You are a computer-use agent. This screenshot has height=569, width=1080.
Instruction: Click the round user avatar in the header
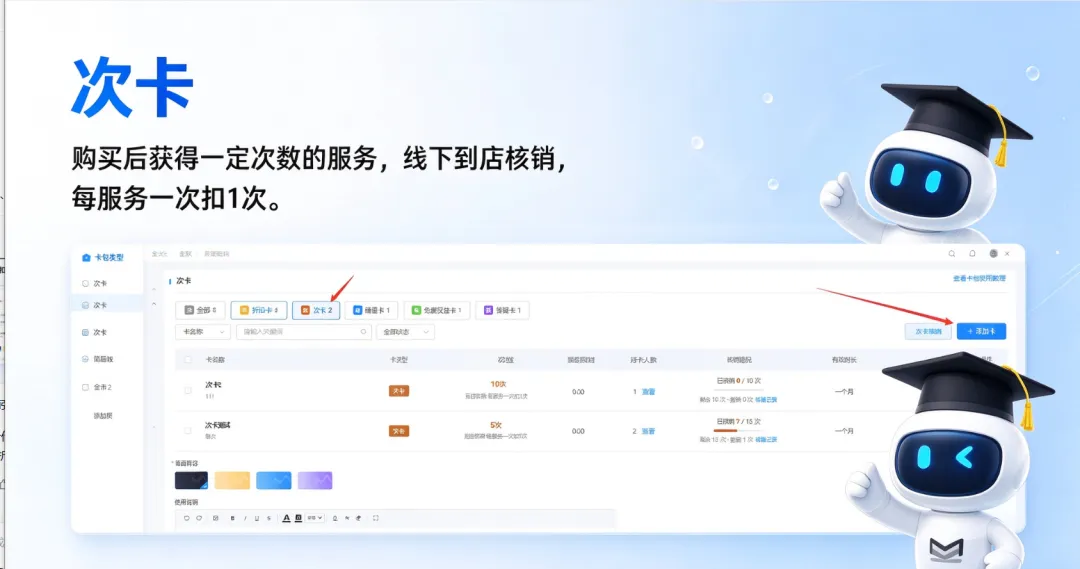(993, 254)
